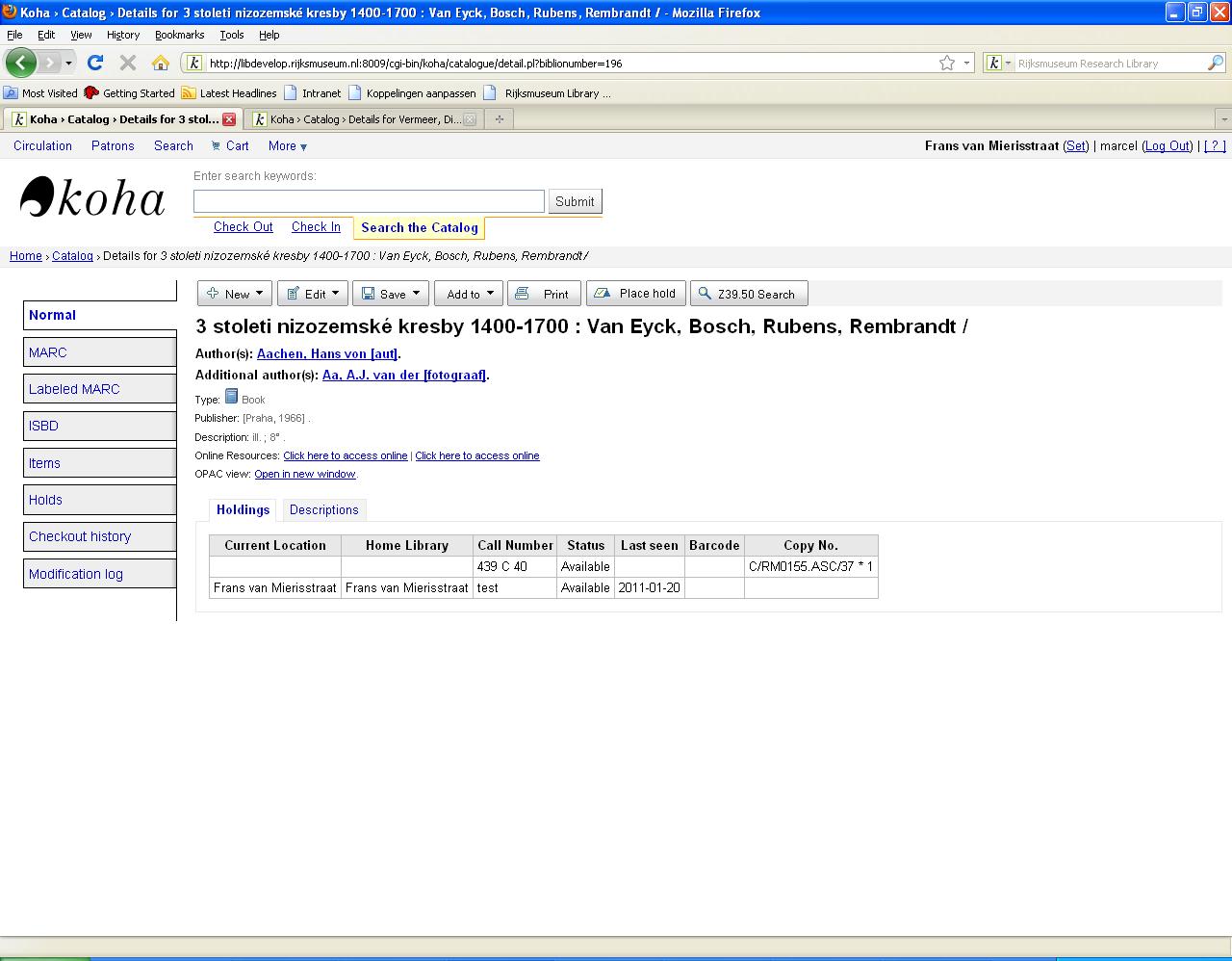
Task: Expand the New dropdown button
Action: [235, 294]
